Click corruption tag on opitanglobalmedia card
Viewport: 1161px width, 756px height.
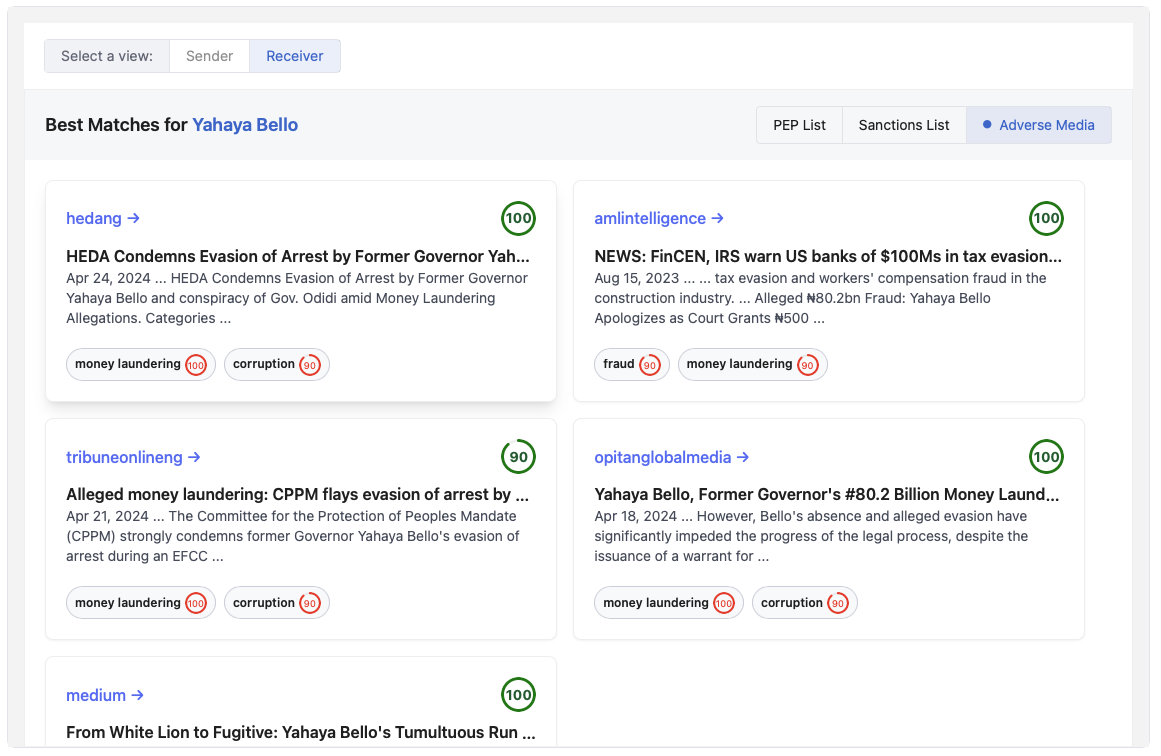(804, 603)
